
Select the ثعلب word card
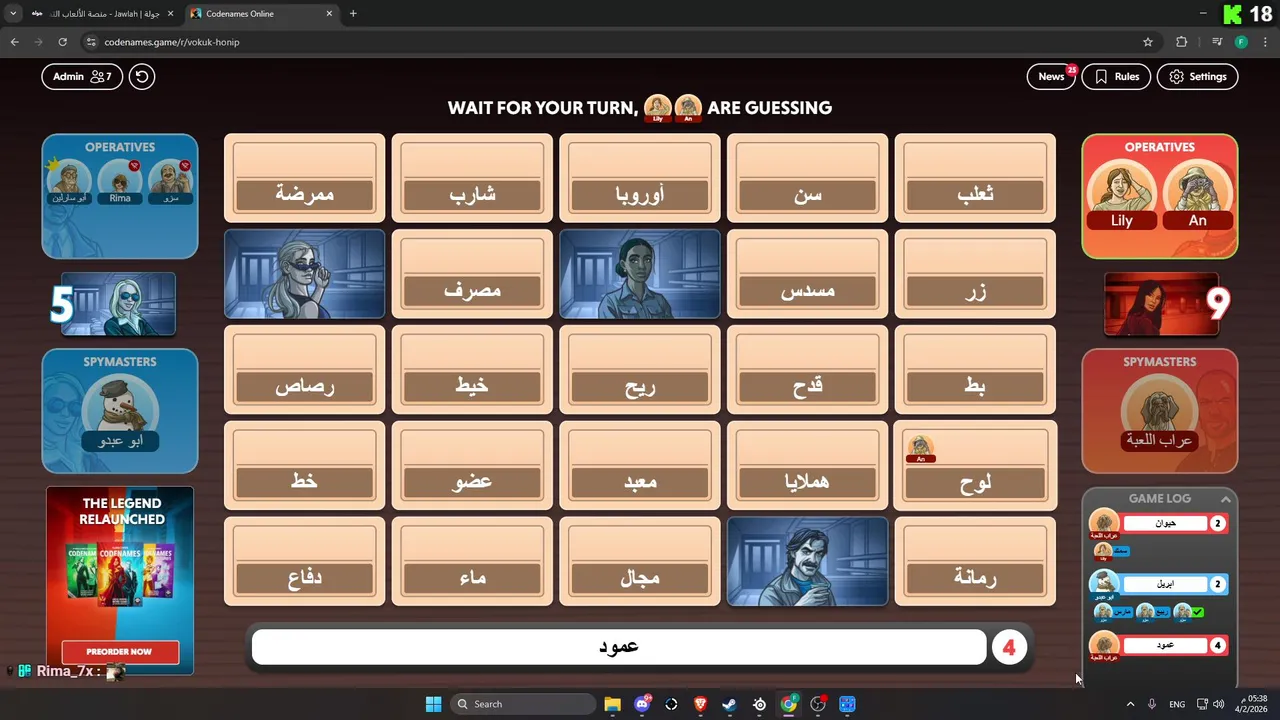975,178
